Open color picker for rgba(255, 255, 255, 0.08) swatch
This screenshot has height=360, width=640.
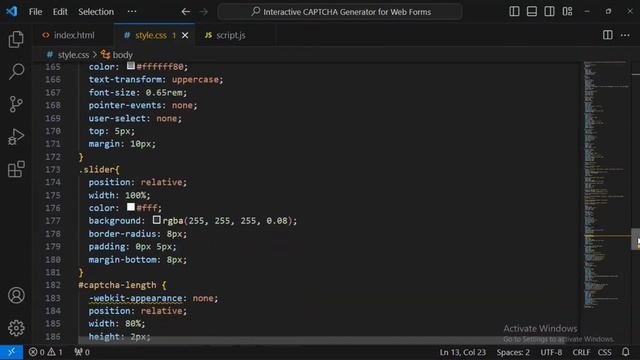157,220
